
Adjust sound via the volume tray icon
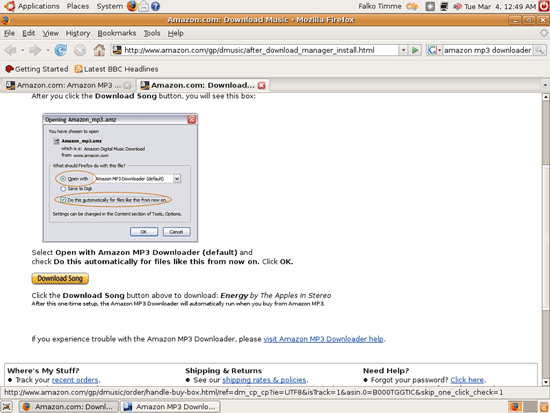(x=457, y=6)
